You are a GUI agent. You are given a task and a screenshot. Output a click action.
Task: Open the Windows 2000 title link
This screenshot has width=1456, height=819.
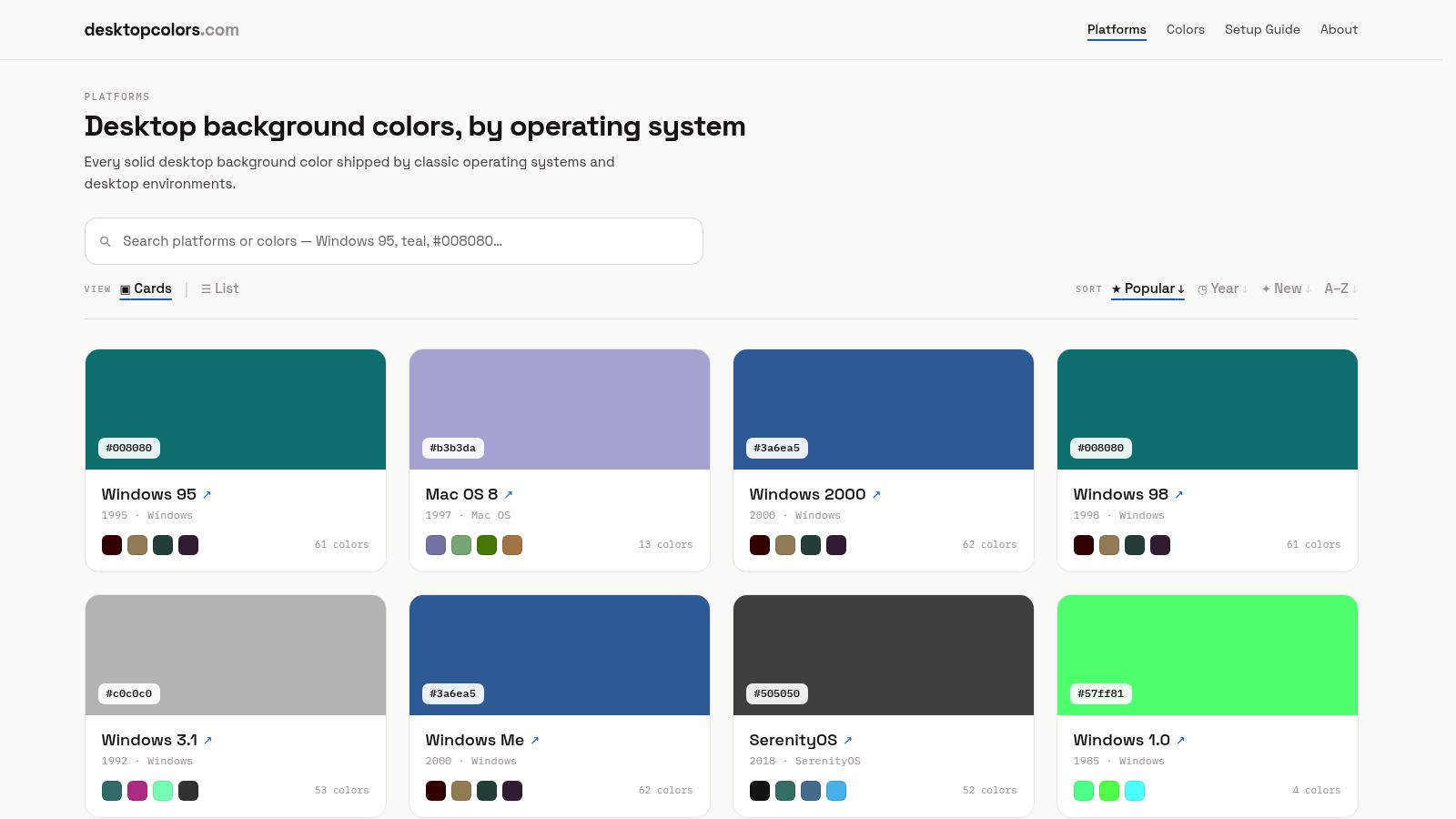(x=807, y=494)
